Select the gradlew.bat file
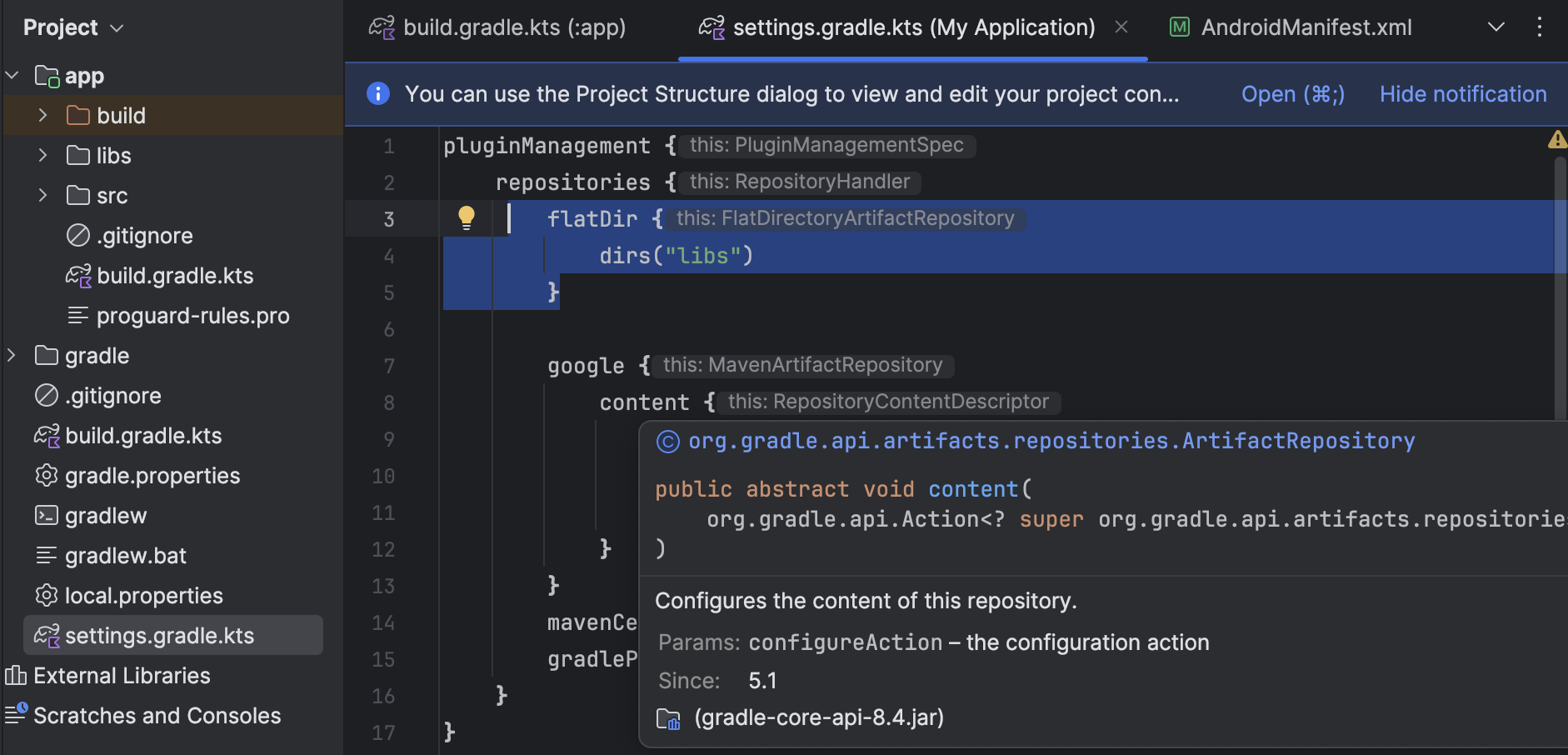 126,555
